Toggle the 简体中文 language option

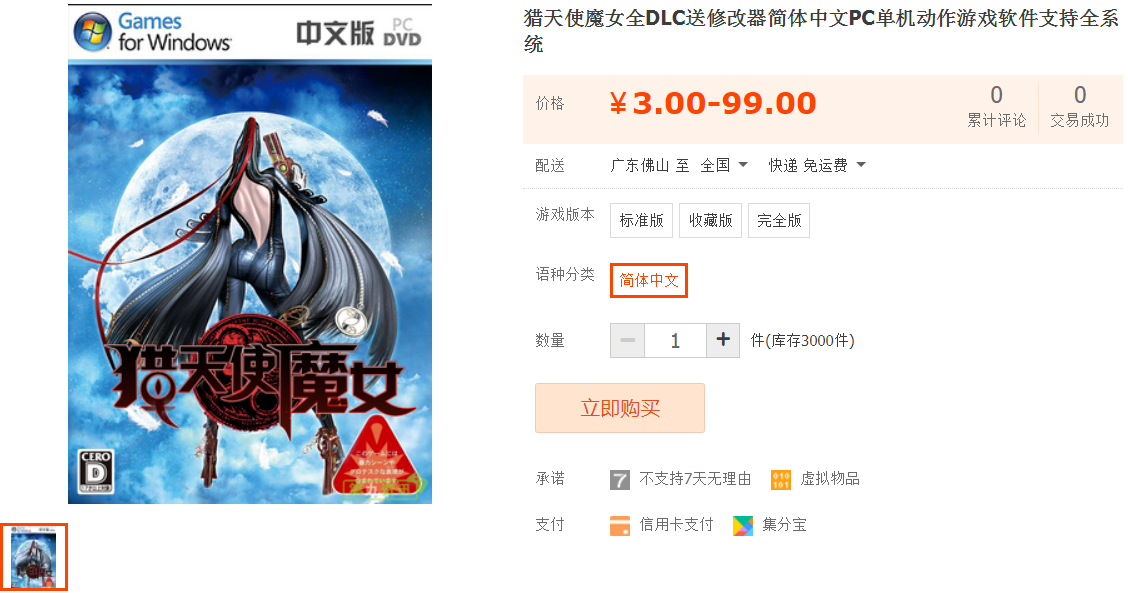649,280
